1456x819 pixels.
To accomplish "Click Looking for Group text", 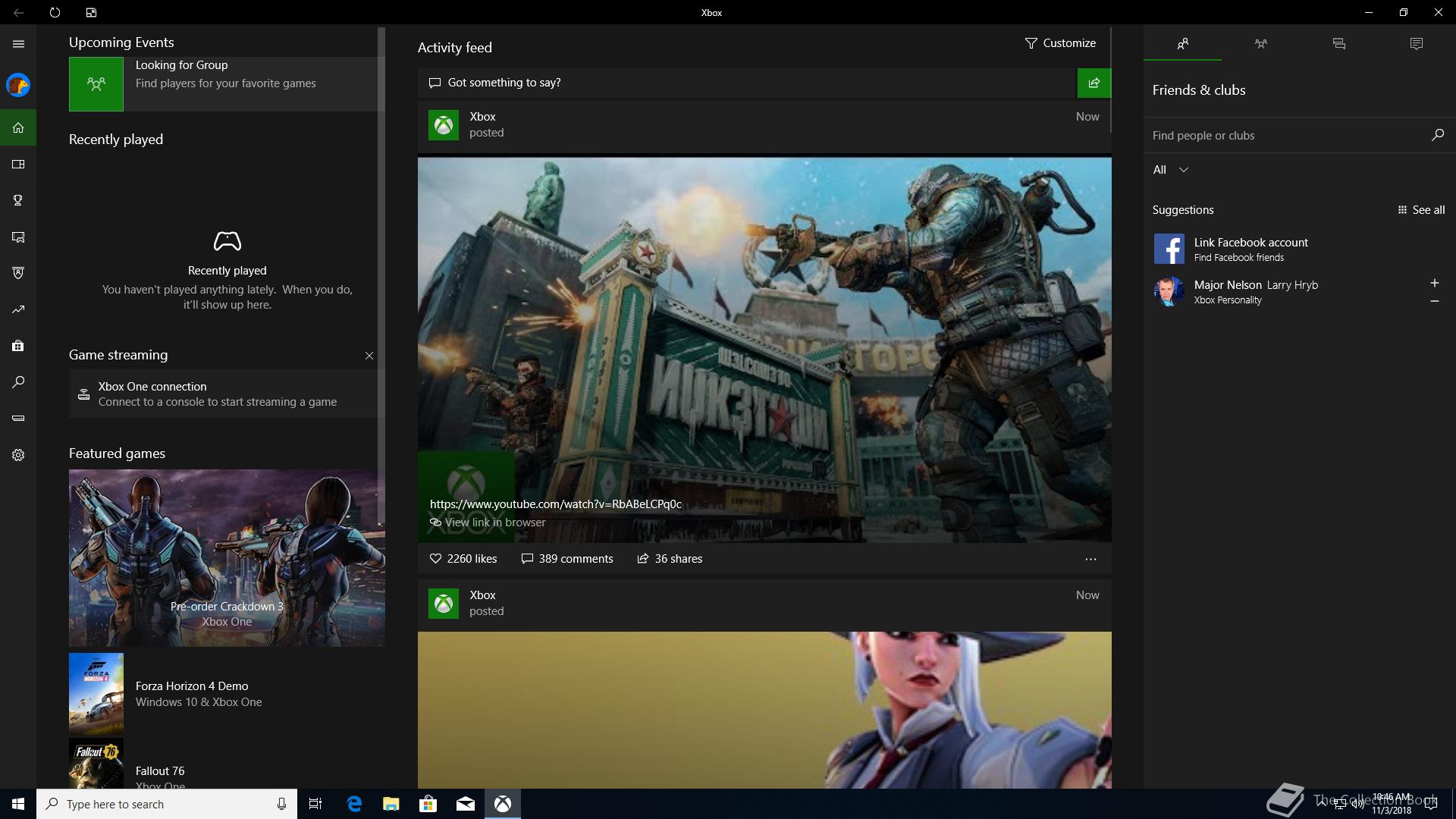I will pyautogui.click(x=181, y=65).
